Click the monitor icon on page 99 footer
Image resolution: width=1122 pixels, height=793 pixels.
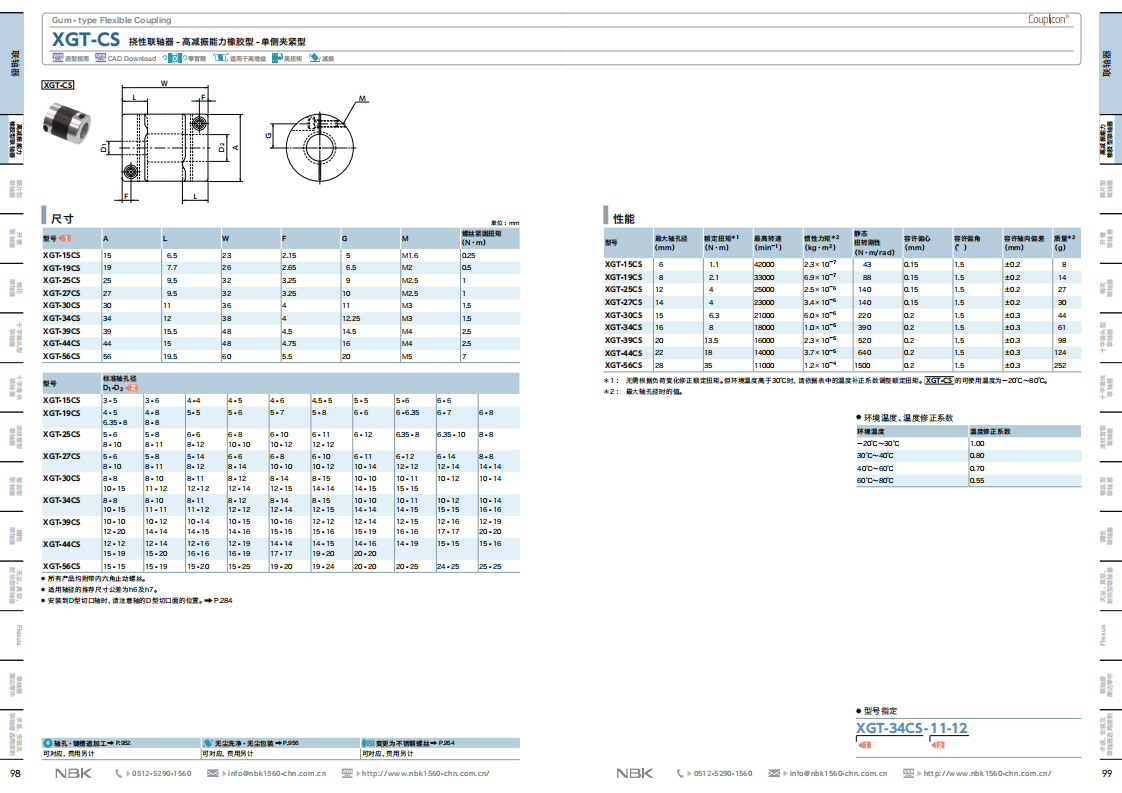(909, 774)
